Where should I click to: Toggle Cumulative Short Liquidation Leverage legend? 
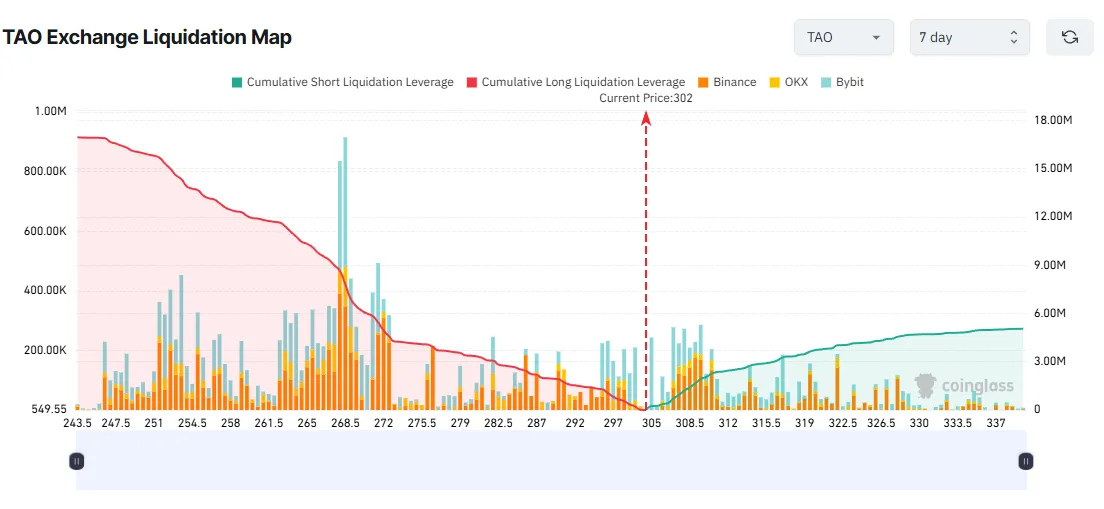[343, 82]
